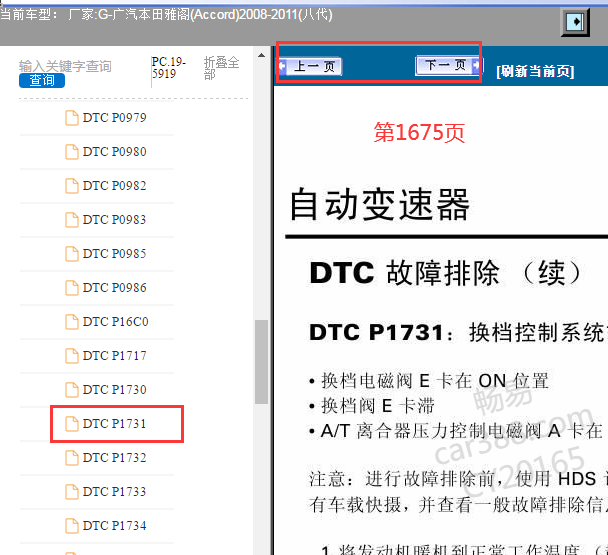Click the sidebar vertical scrollbar thumb
Screen dimensions: 608x555
pyautogui.click(x=261, y=362)
